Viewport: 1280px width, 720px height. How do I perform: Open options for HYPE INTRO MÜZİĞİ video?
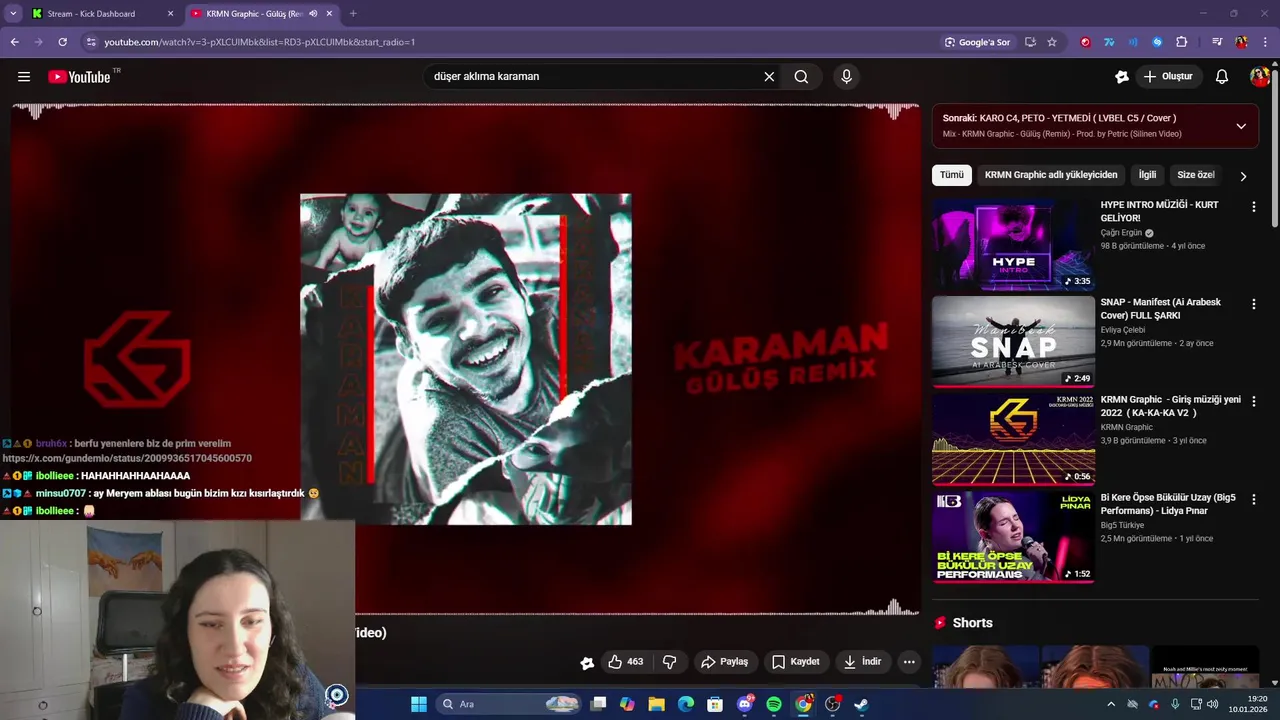coord(1253,207)
